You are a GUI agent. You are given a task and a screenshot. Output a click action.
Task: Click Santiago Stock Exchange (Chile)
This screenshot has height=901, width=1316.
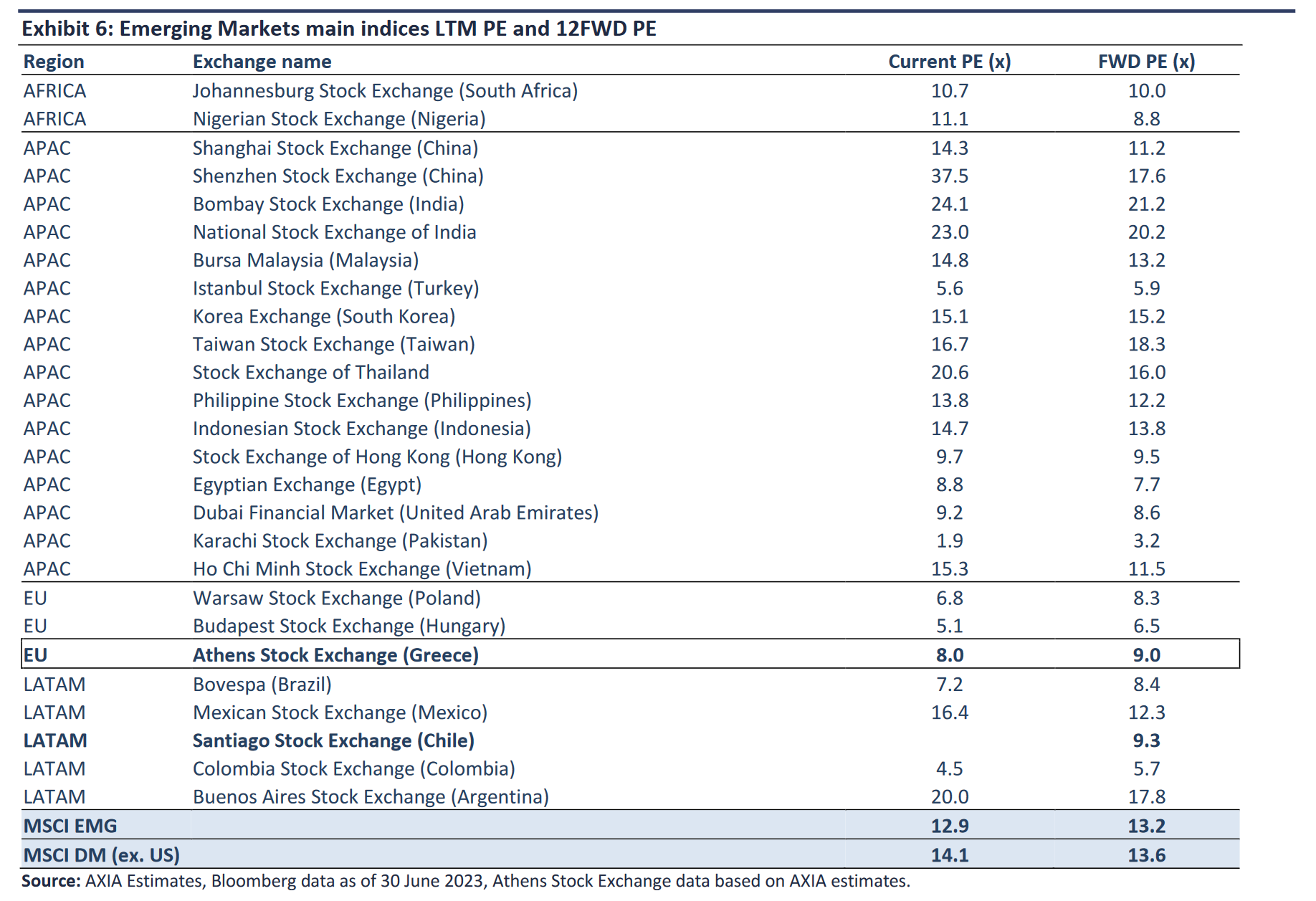(x=333, y=740)
